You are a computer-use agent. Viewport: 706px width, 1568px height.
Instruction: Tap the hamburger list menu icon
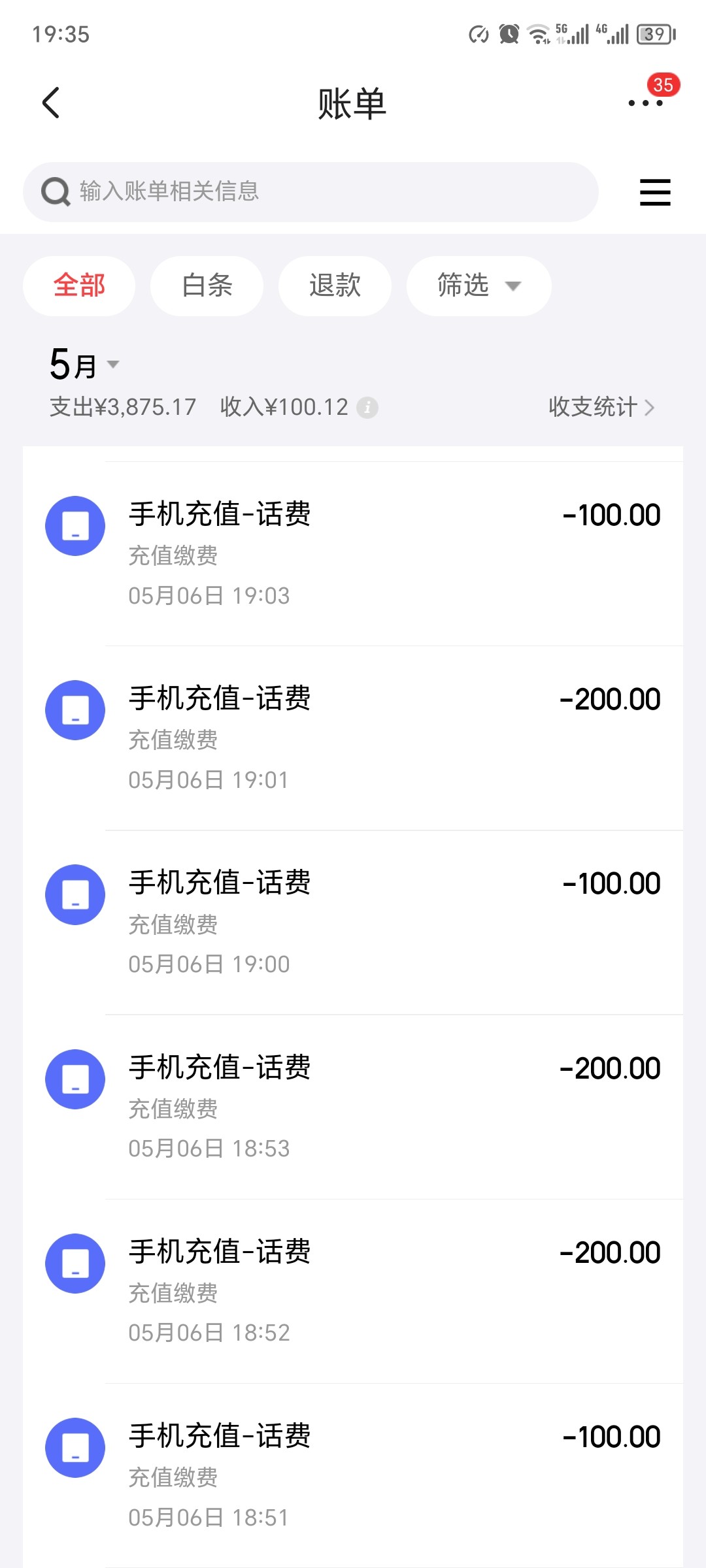pos(655,192)
